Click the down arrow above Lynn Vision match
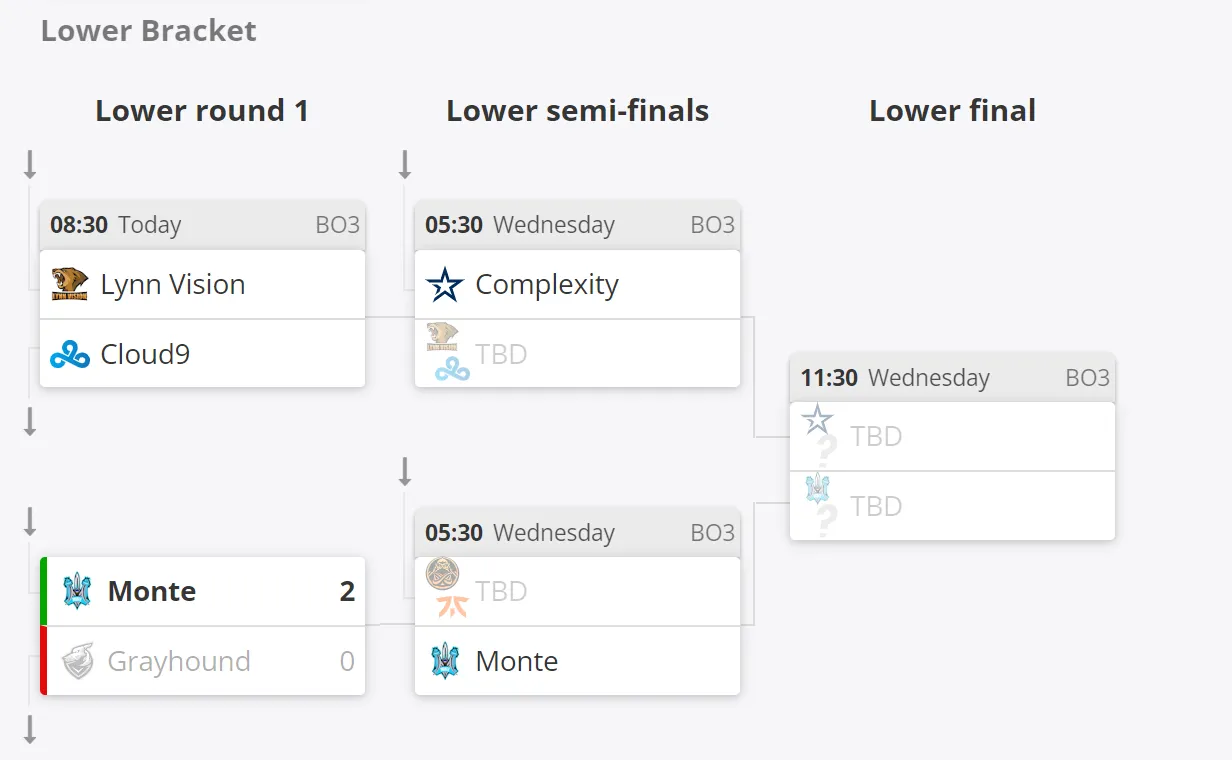The width and height of the screenshot is (1232, 760). [30, 164]
